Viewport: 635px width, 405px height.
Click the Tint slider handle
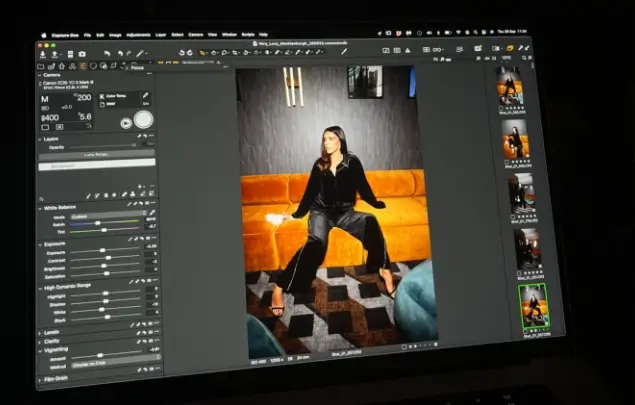[x=104, y=230]
